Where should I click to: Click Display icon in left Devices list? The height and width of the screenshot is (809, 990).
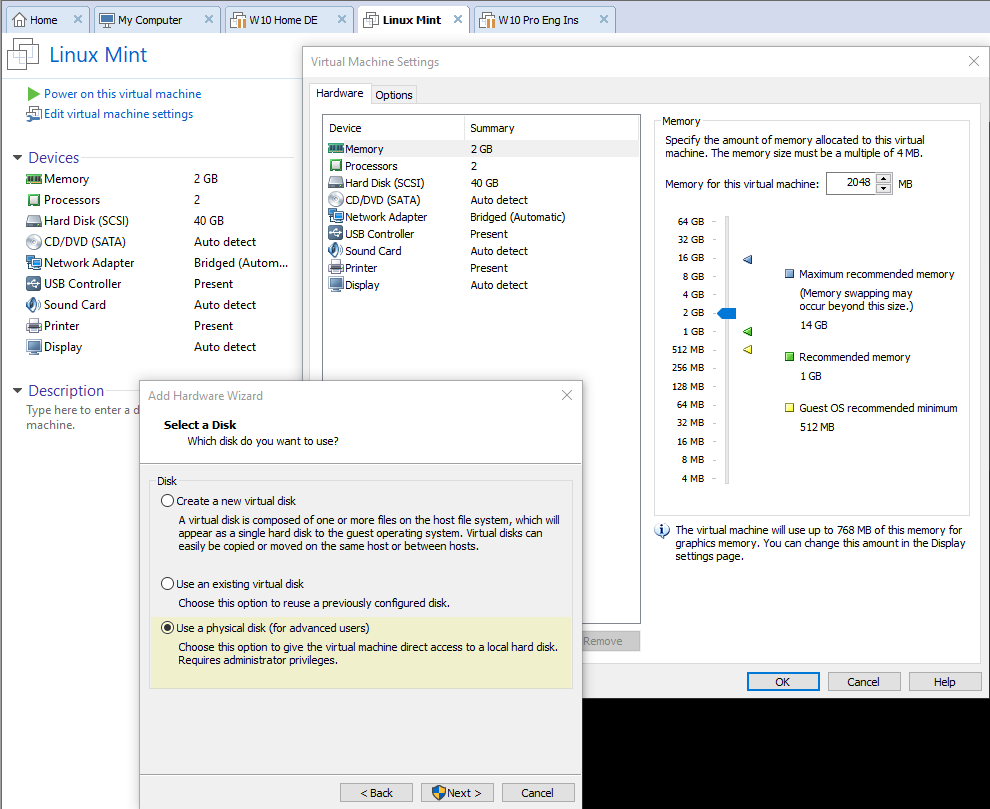click(x=33, y=347)
